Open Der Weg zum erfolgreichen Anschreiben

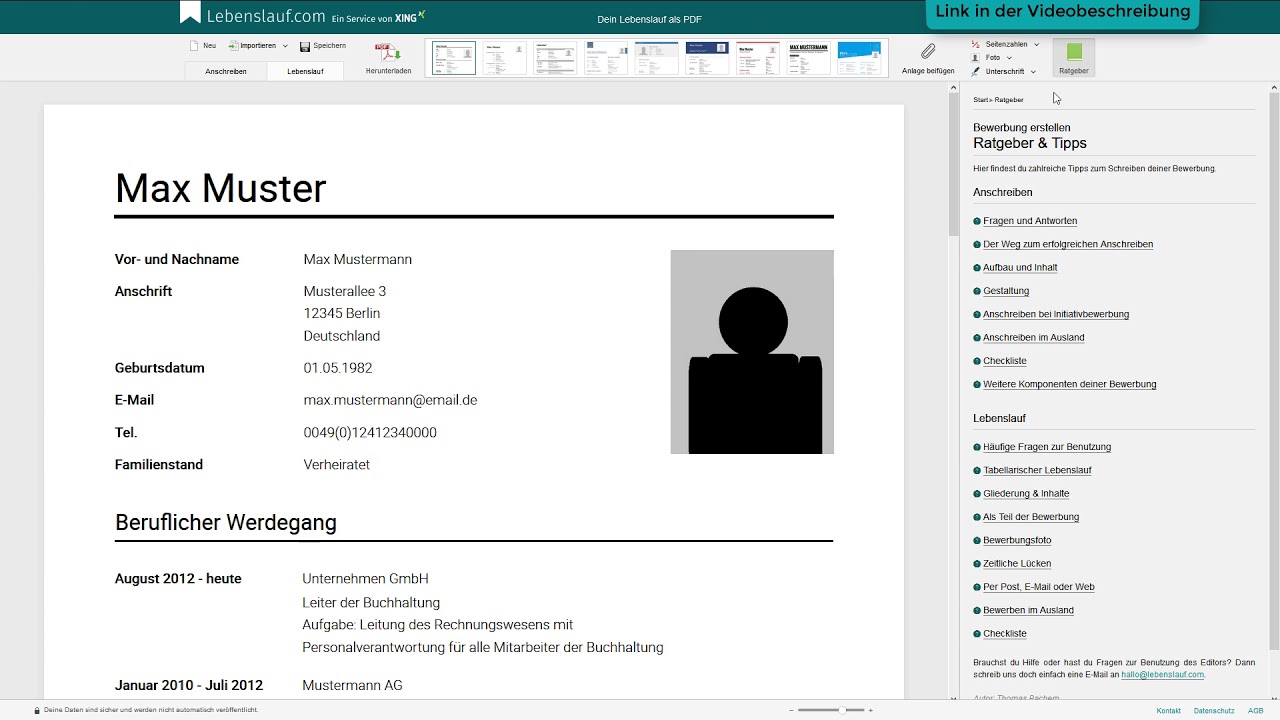(1068, 244)
